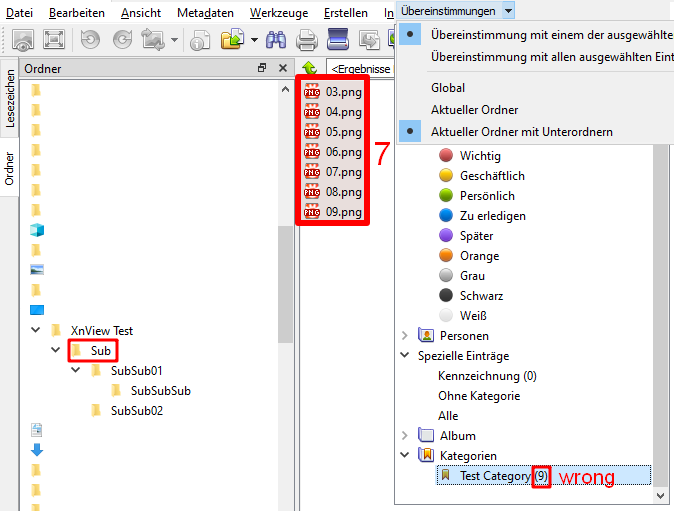Open search with the binoculars icon
Viewport: 674px width, 511px height.
(276, 40)
